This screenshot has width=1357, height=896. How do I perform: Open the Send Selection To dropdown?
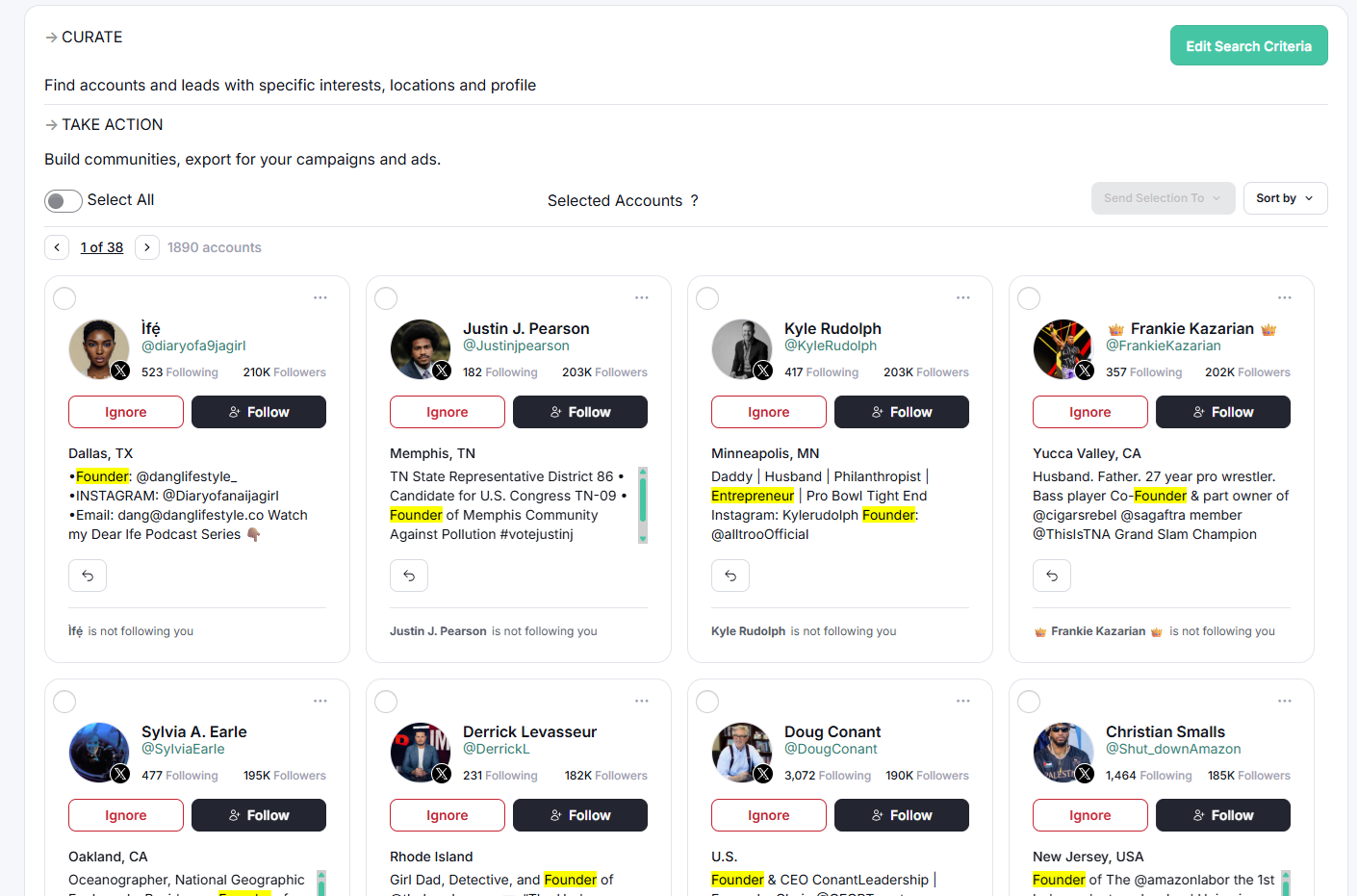click(1163, 198)
